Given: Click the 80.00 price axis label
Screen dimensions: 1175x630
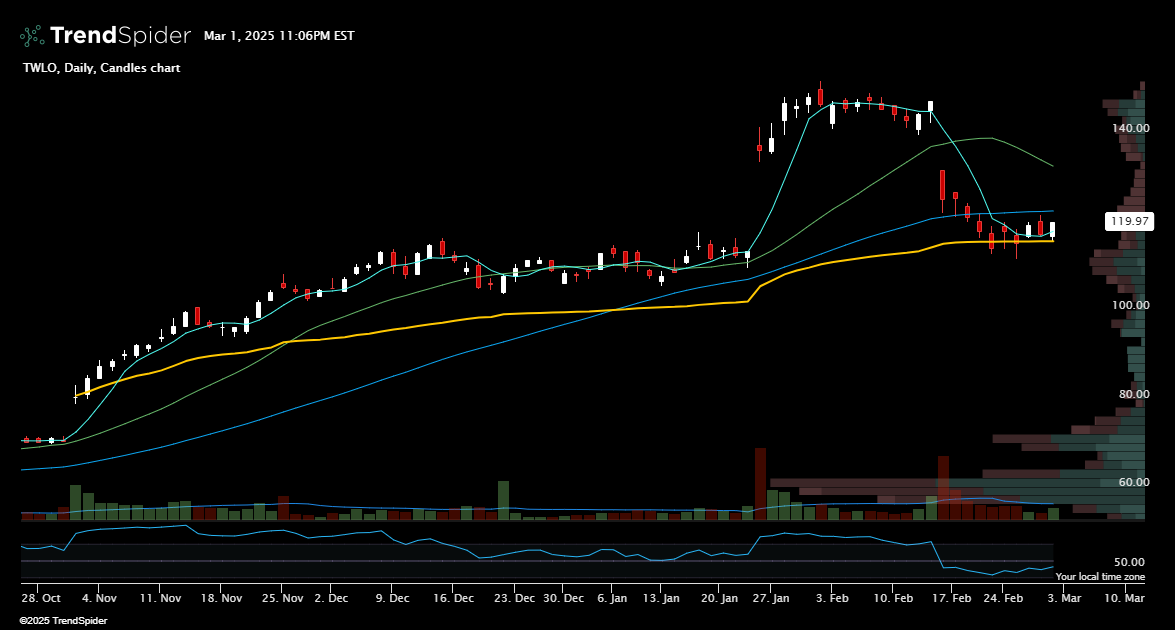Looking at the screenshot, I should point(1134,394).
